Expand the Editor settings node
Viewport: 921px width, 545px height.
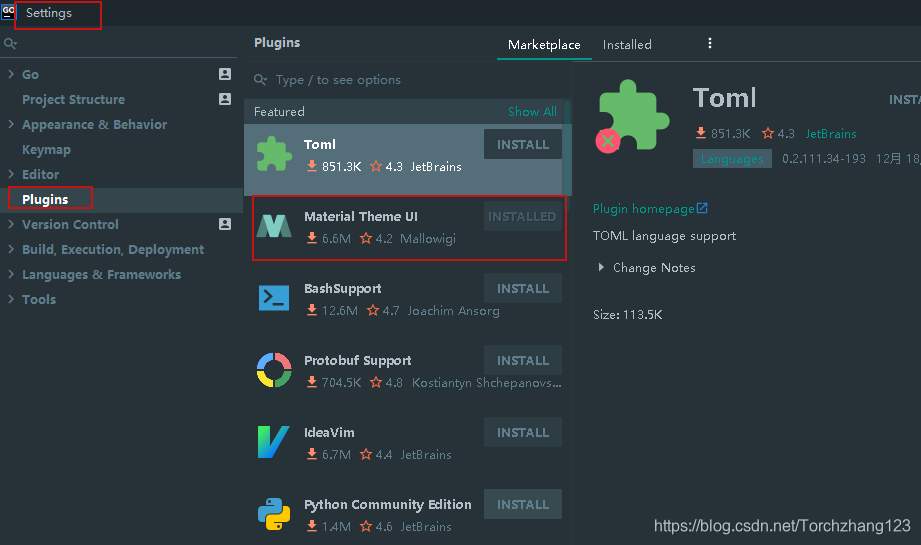(x=11, y=174)
